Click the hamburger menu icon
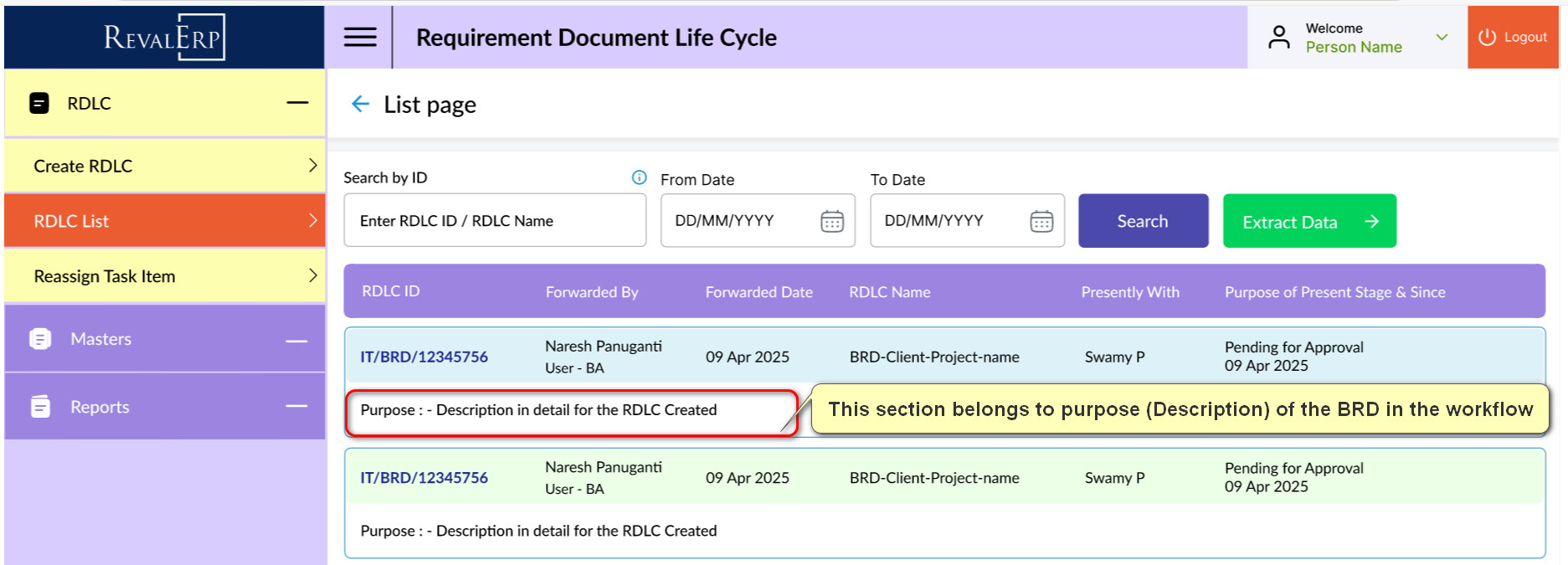This screenshot has width=1568, height=565. click(x=360, y=37)
